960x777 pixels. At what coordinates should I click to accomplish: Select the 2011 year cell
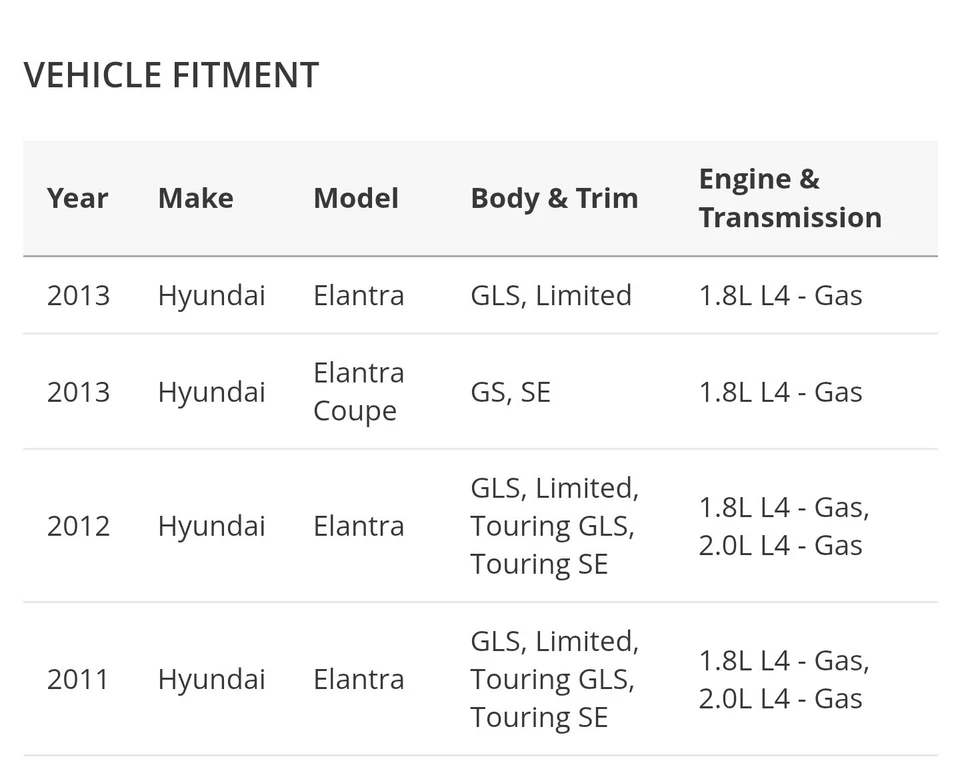[x=78, y=679]
